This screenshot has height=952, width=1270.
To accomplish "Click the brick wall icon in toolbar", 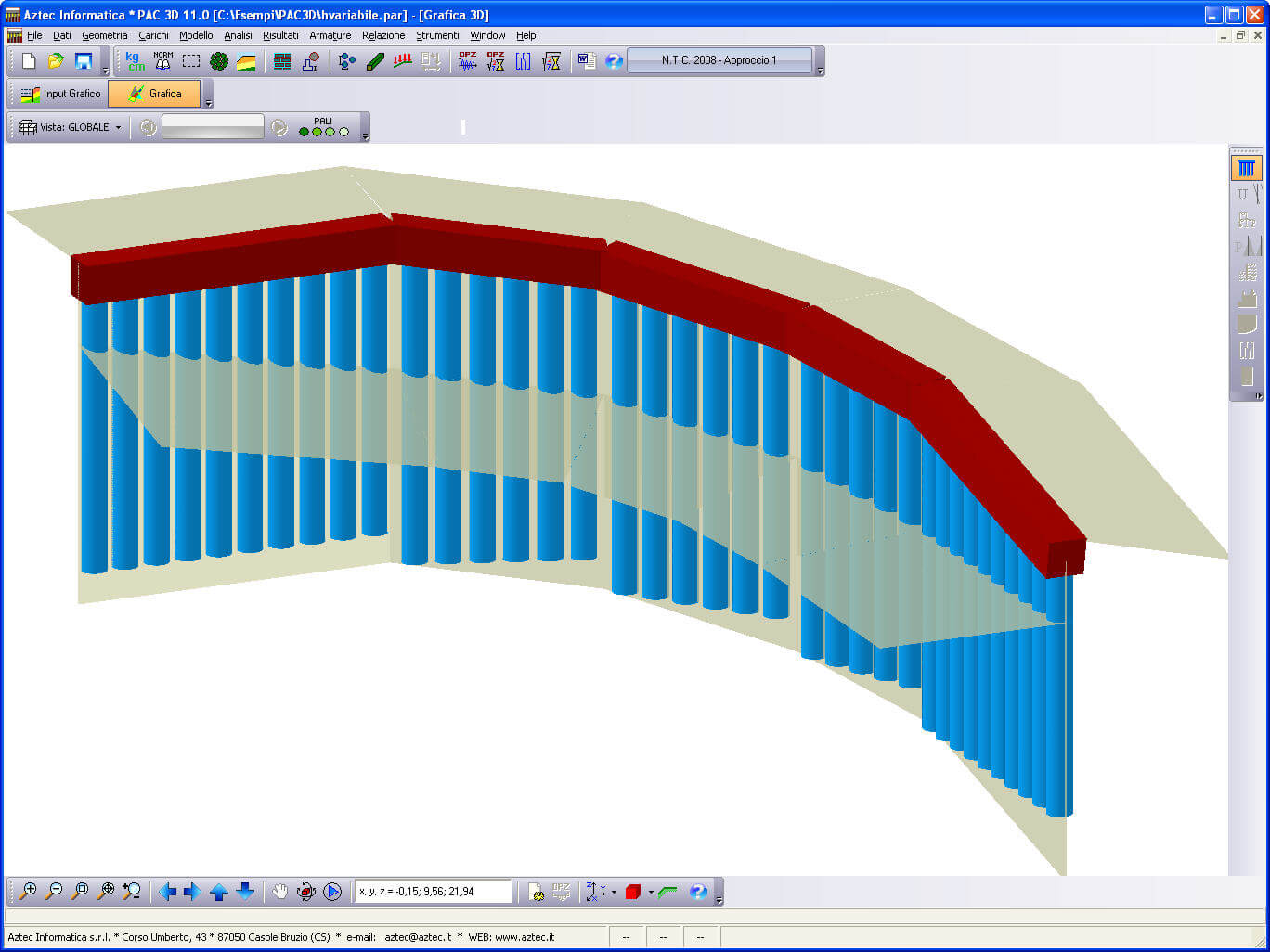I will click(x=282, y=61).
